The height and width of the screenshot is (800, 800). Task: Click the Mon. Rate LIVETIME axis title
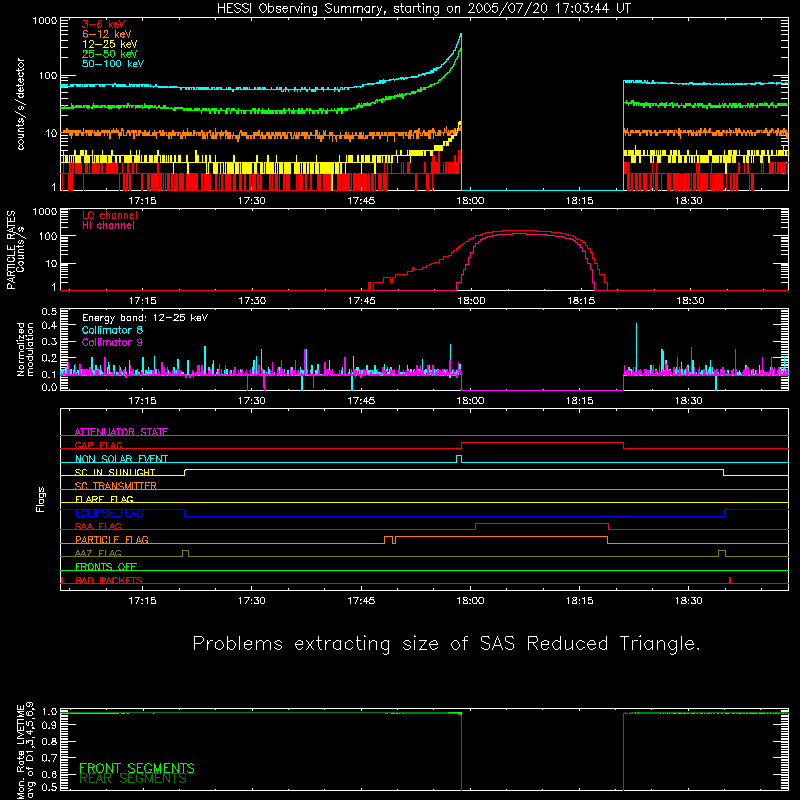coord(20,750)
